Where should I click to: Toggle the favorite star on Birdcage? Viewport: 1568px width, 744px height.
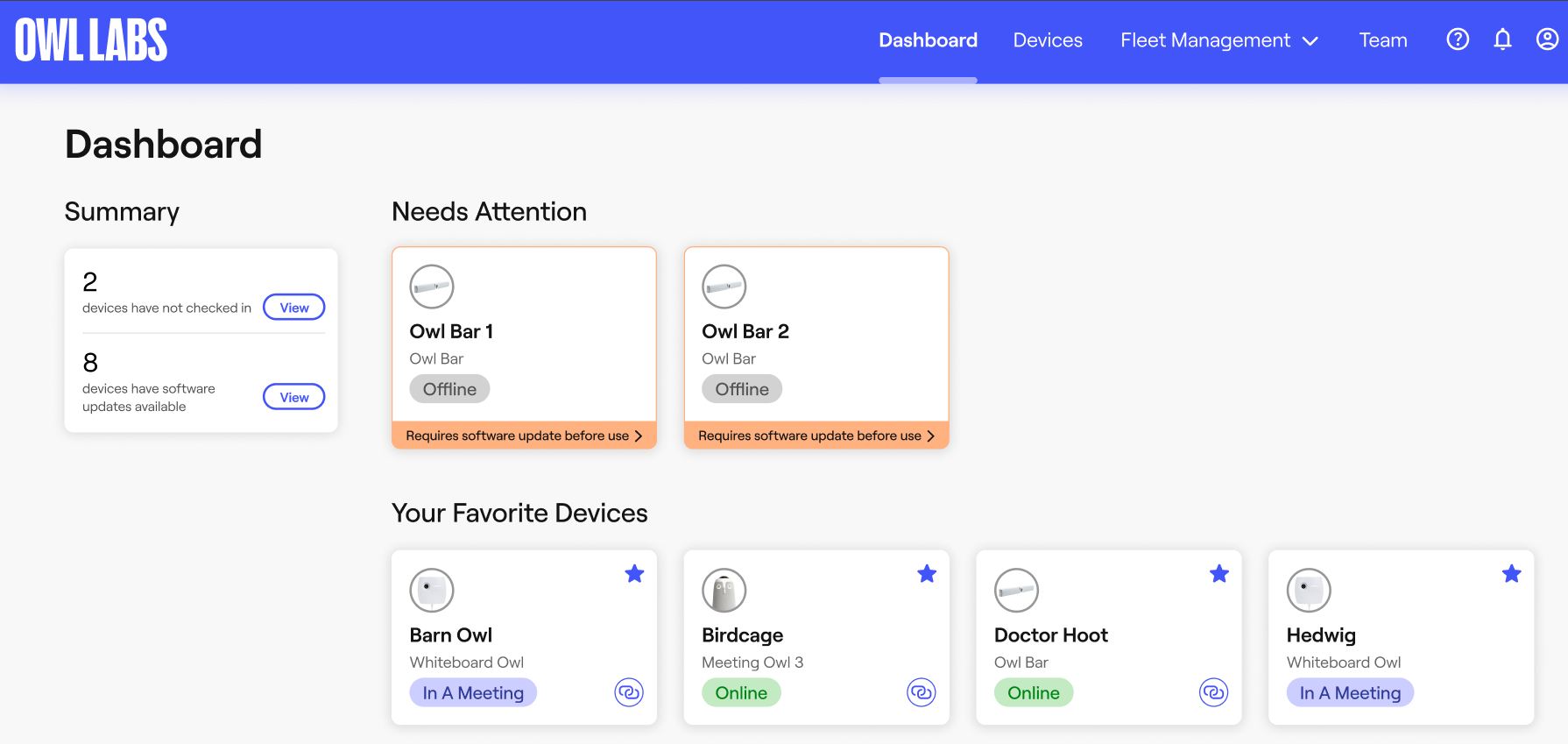pos(927,574)
